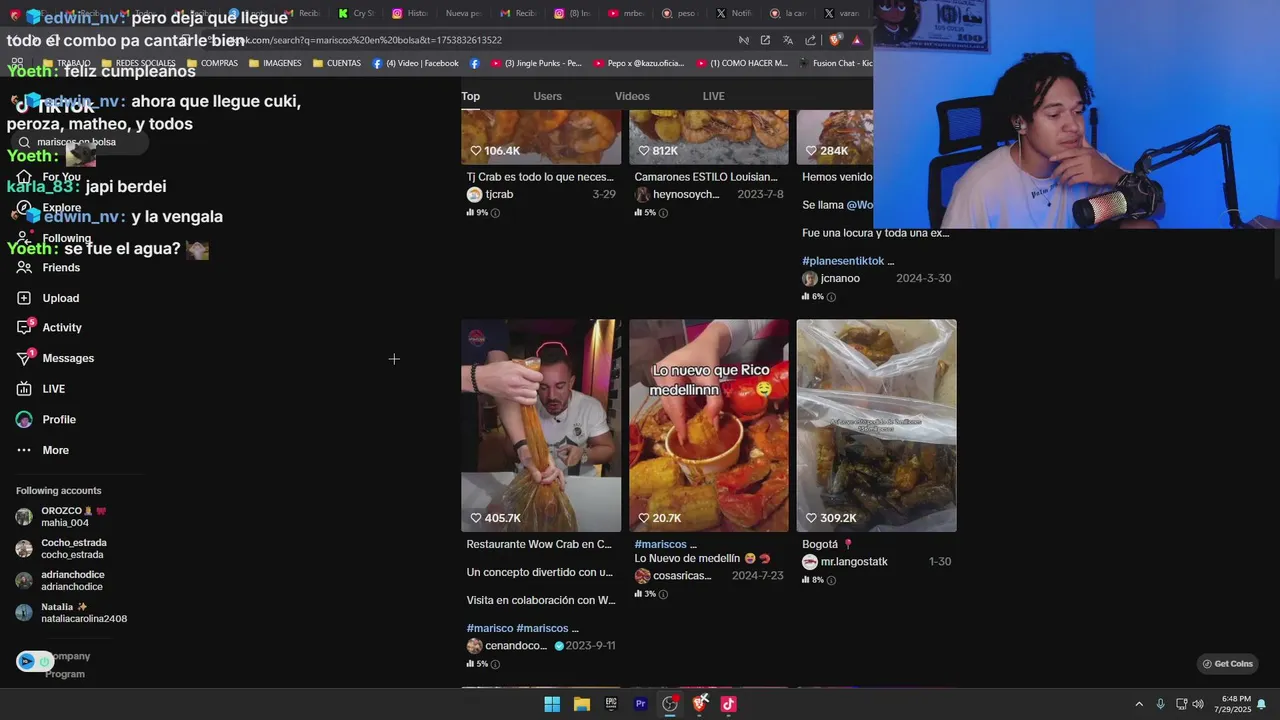Open volume control in system tray

pyautogui.click(x=1198, y=704)
